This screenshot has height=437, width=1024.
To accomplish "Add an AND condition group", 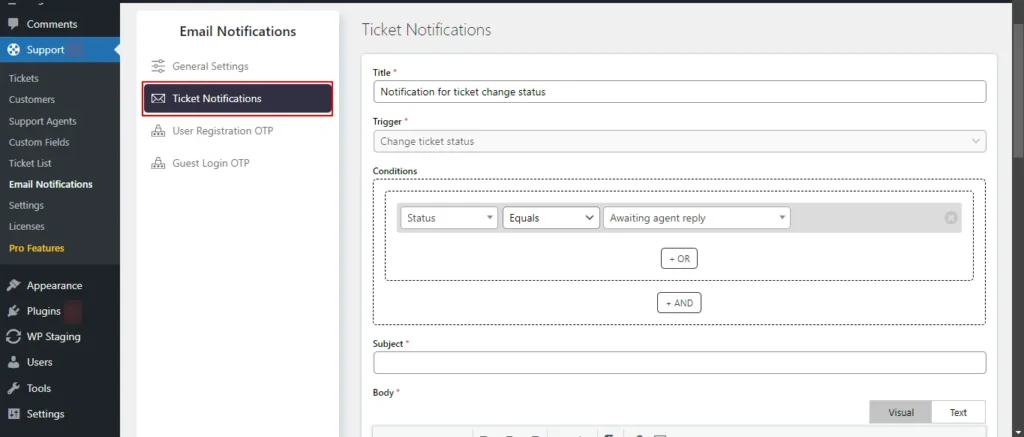I will click(679, 303).
